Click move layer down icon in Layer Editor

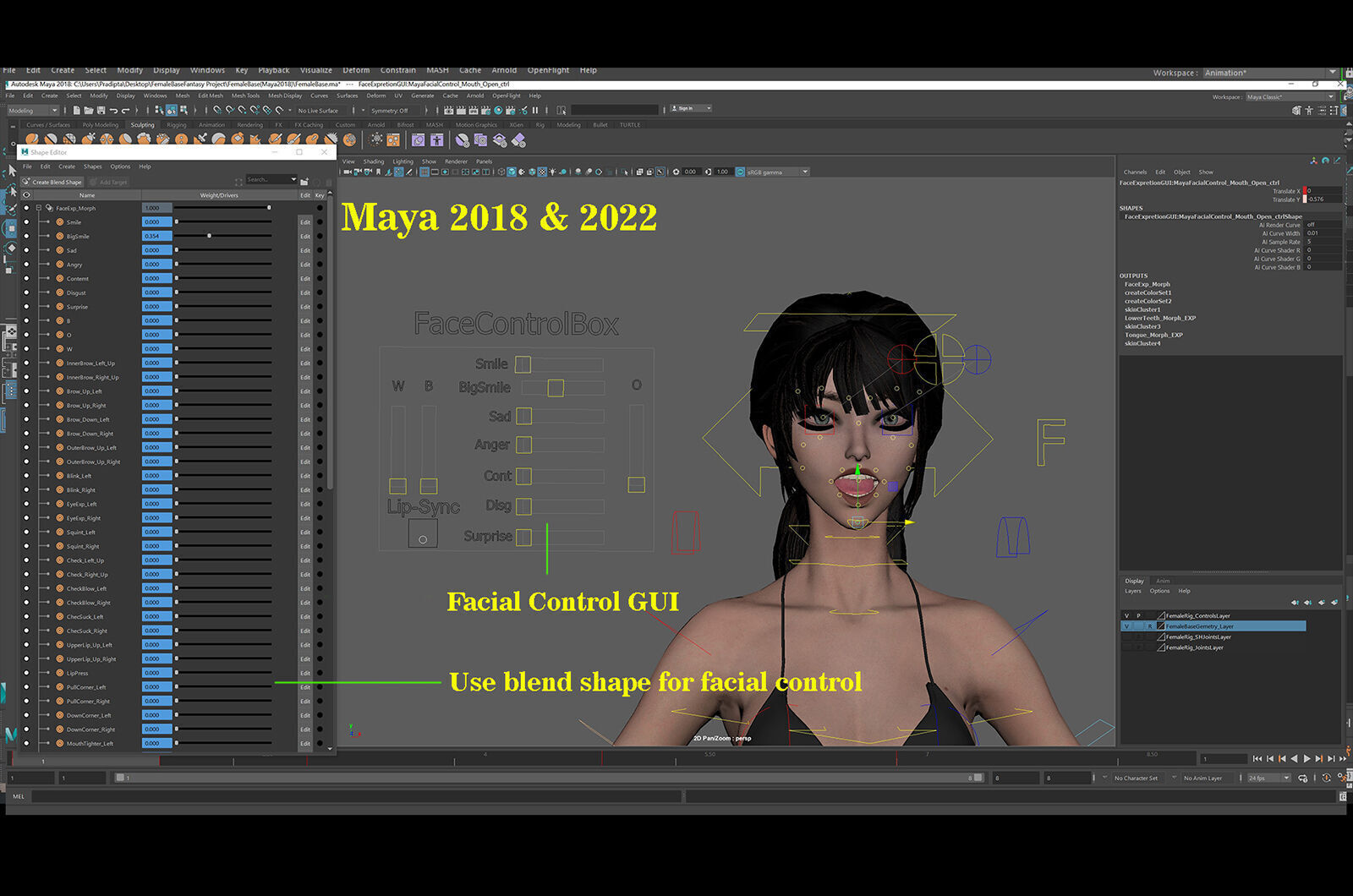1308,602
